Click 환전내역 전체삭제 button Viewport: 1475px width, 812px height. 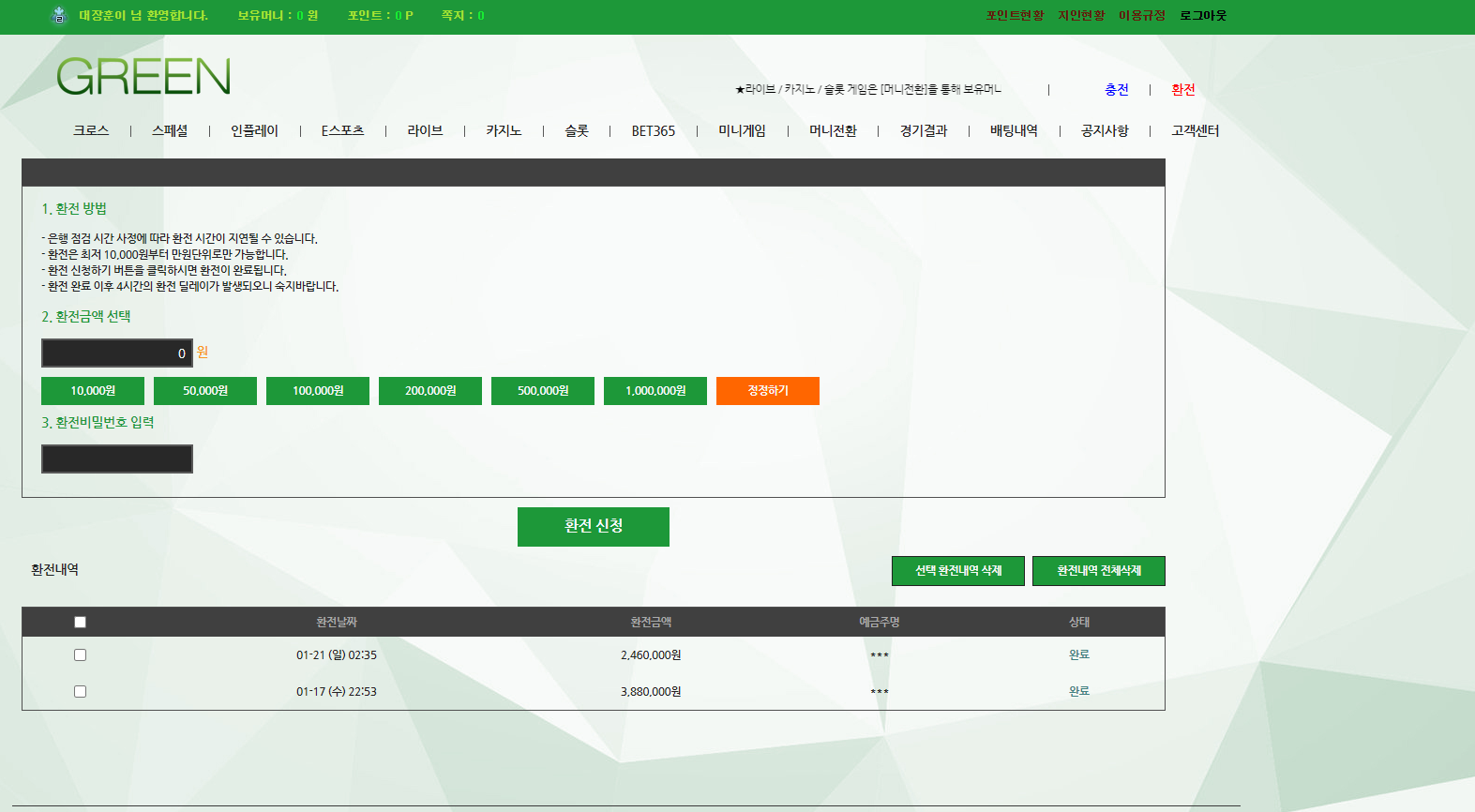1099,571
